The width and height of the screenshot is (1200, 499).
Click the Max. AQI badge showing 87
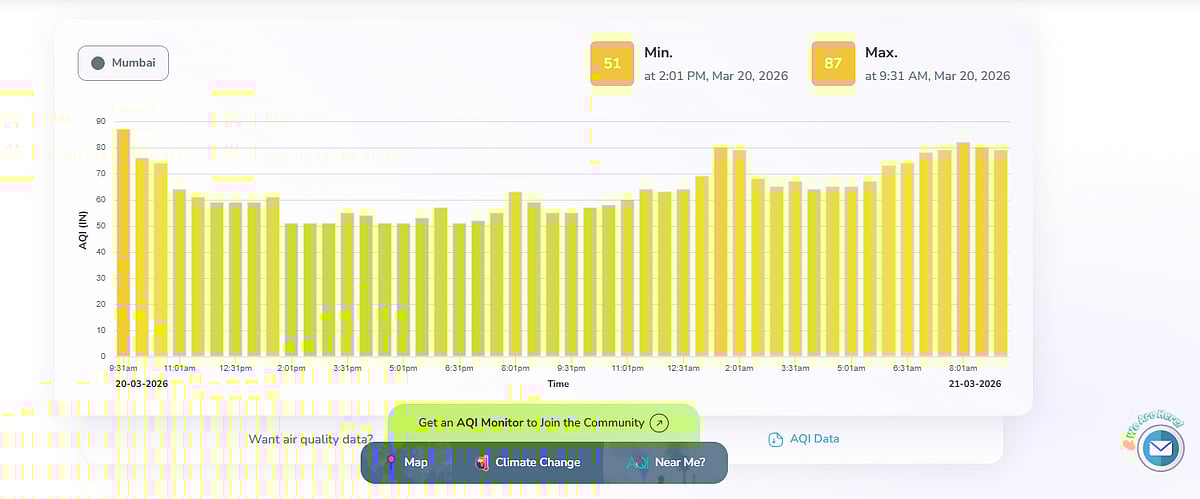[833, 64]
